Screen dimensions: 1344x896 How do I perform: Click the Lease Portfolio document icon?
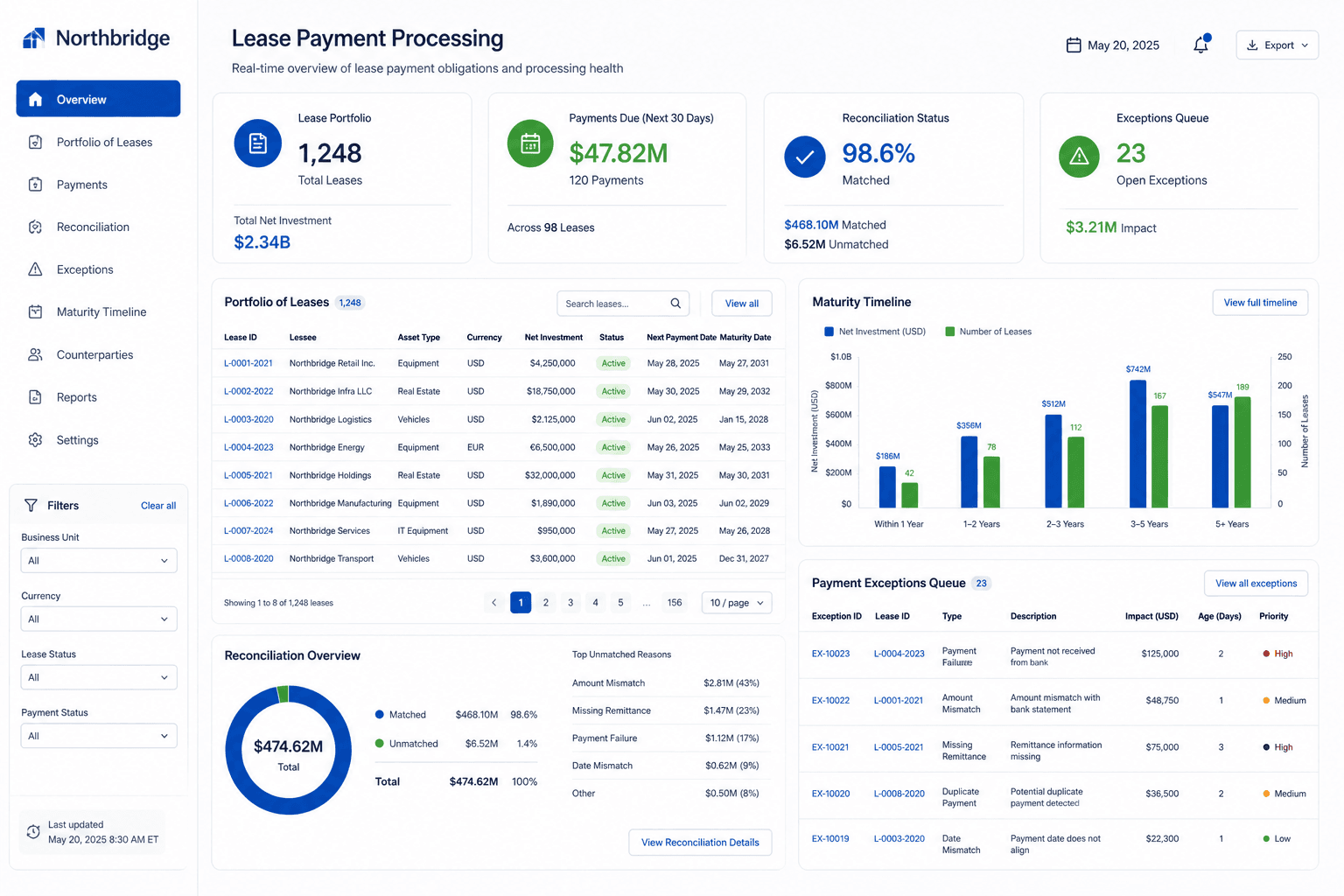(x=258, y=143)
